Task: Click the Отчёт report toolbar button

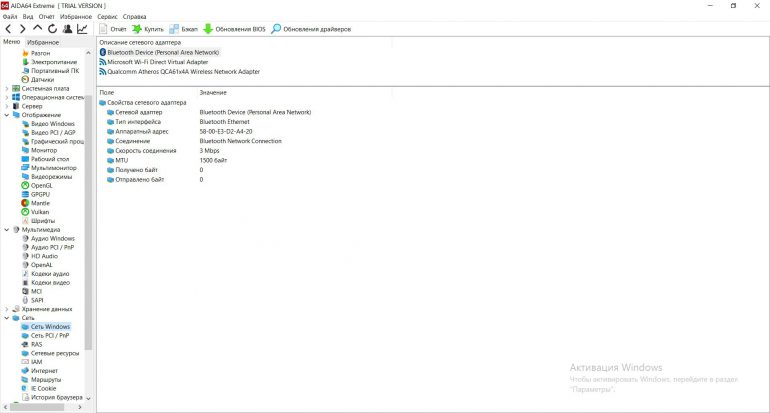Action: (113, 29)
